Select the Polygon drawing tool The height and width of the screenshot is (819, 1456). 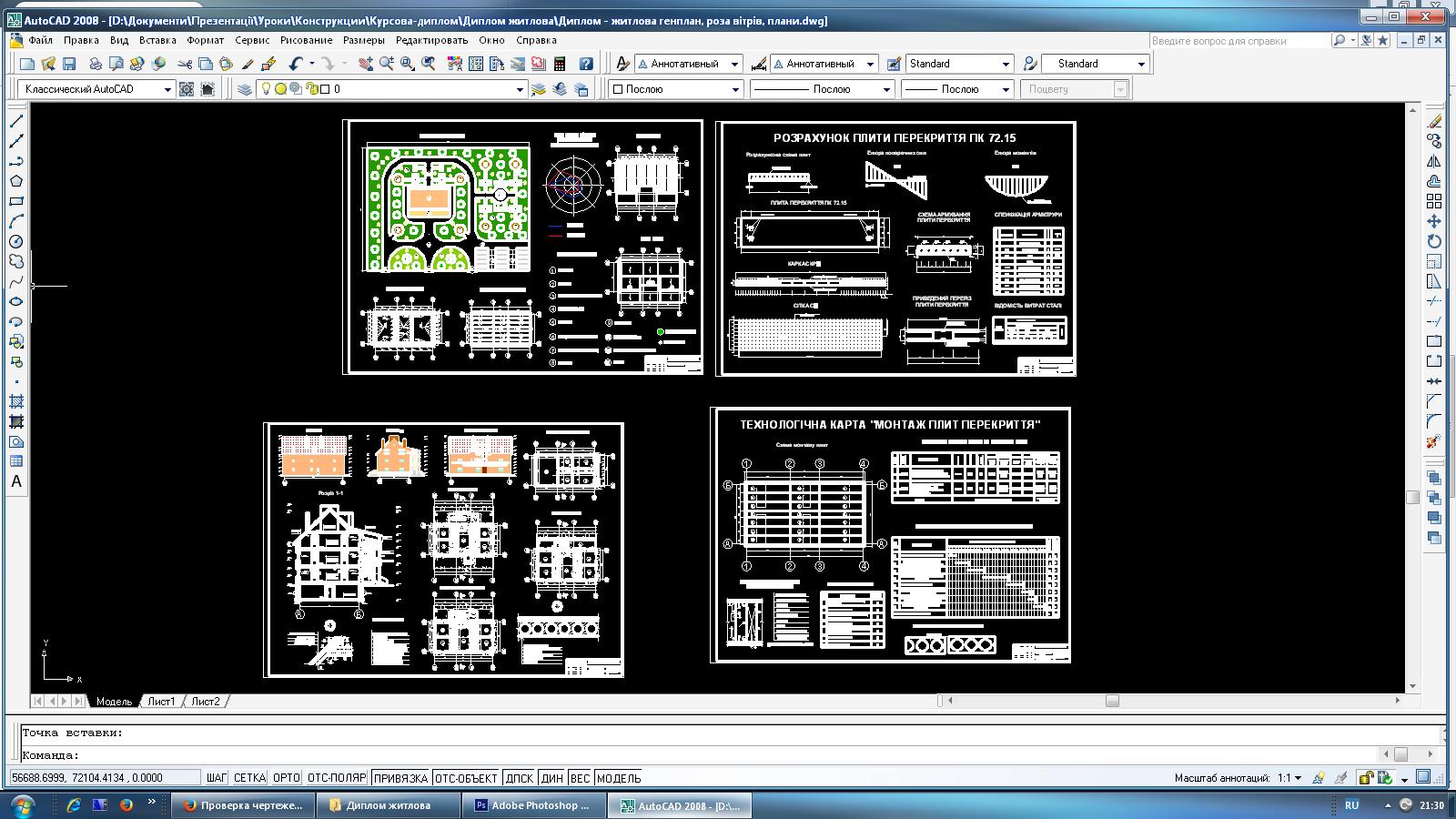[16, 182]
